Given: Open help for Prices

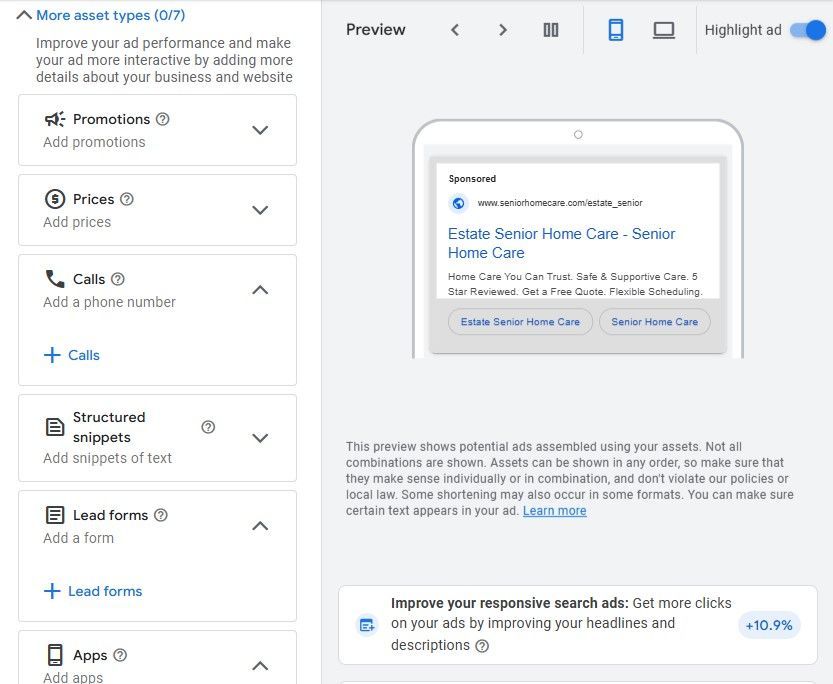Looking at the screenshot, I should 126,199.
